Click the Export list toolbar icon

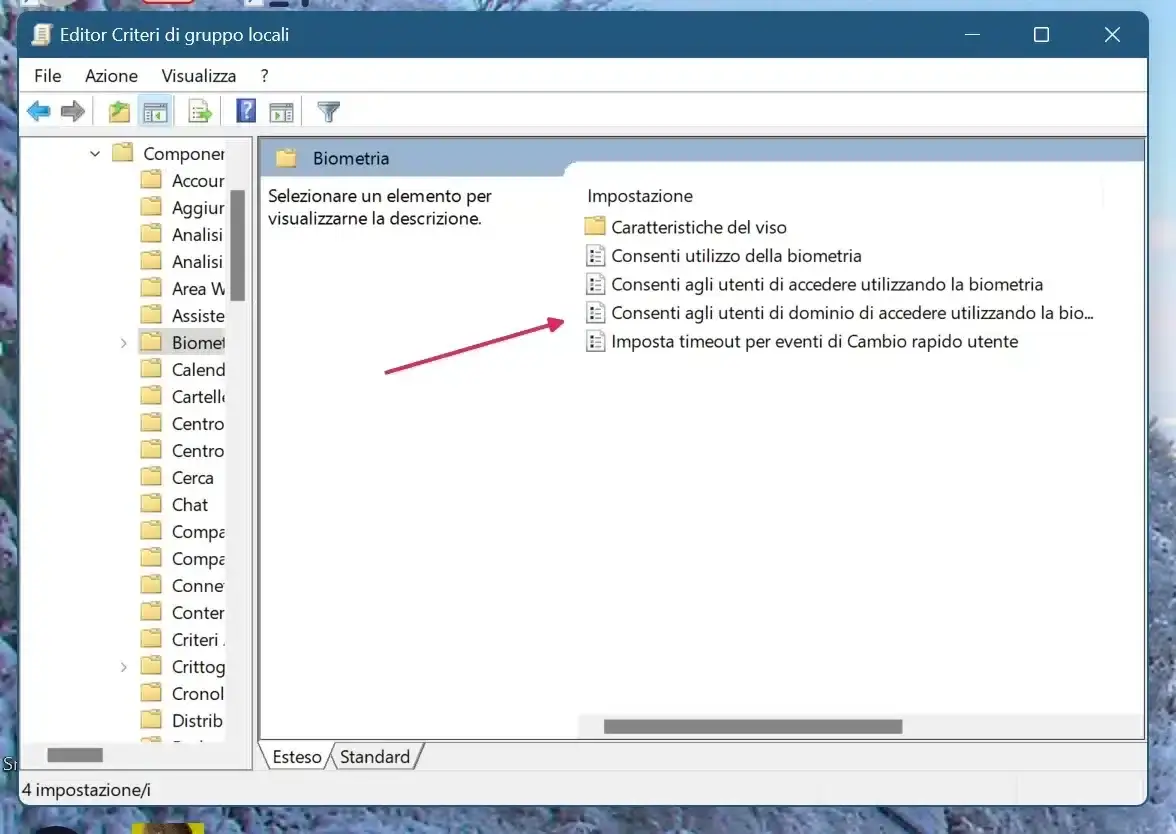200,112
